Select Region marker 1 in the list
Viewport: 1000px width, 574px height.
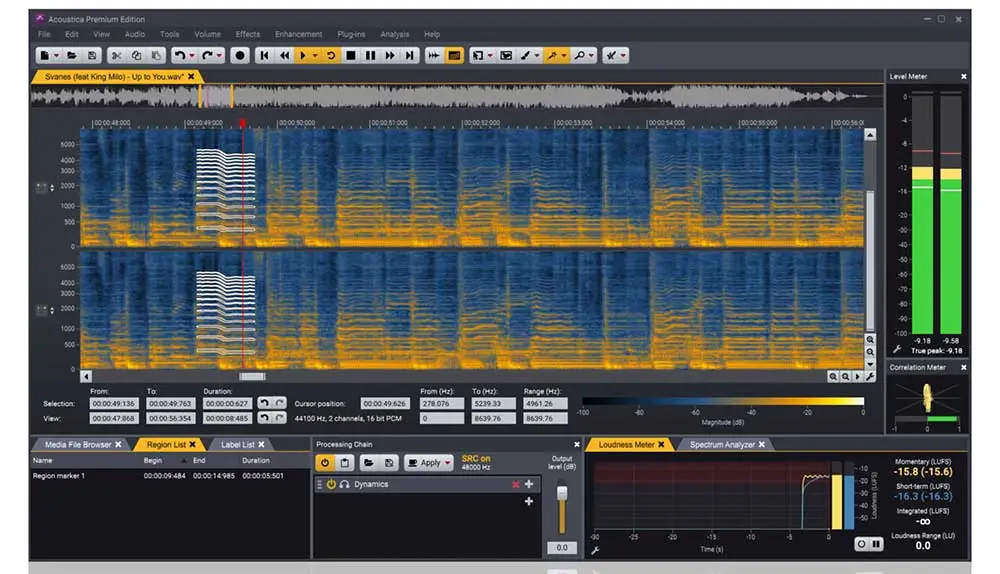[x=60, y=476]
